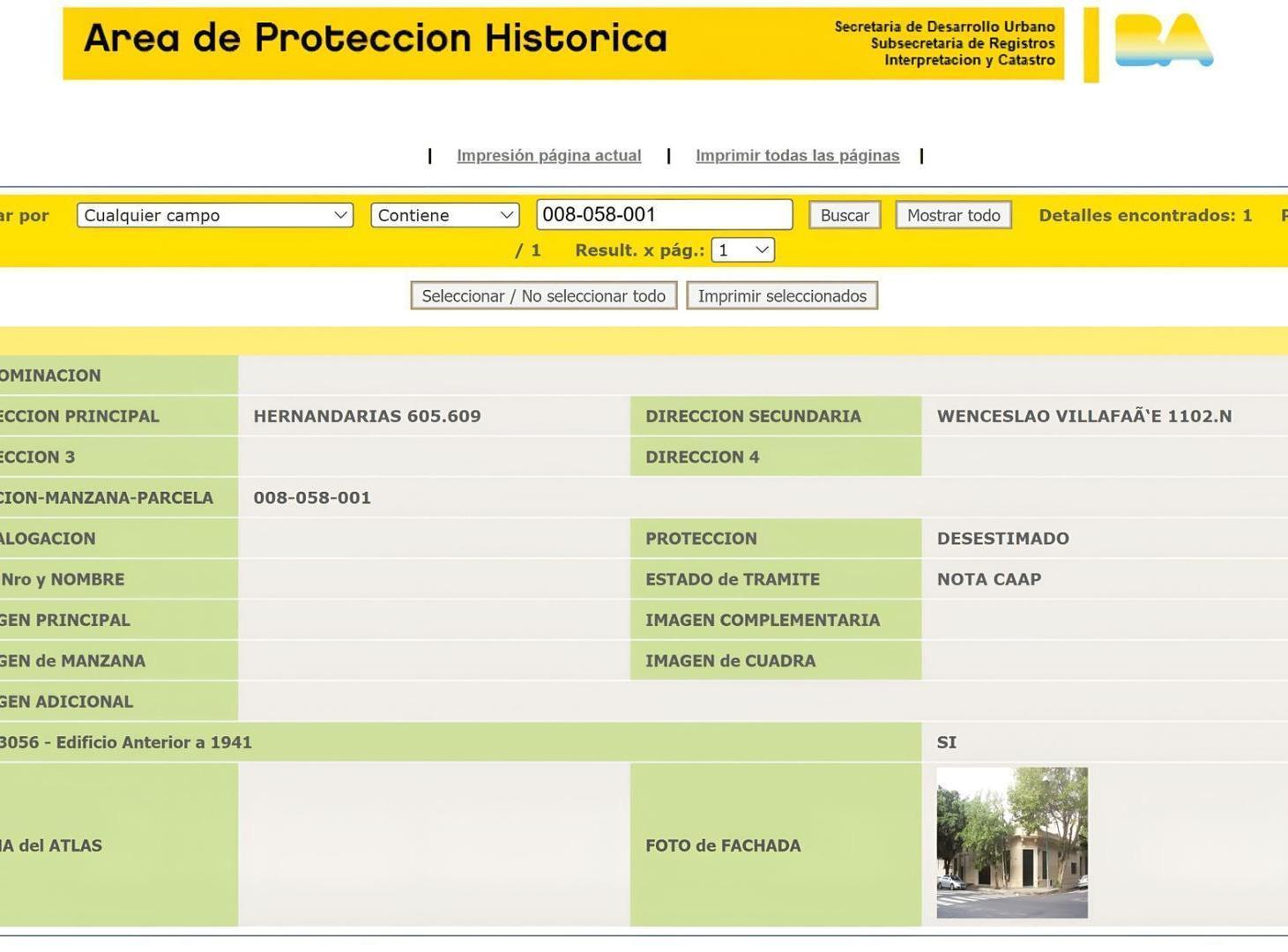Click the protection value 'DESESTIMADO'
The width and height of the screenshot is (1288, 952).
pos(1003,539)
